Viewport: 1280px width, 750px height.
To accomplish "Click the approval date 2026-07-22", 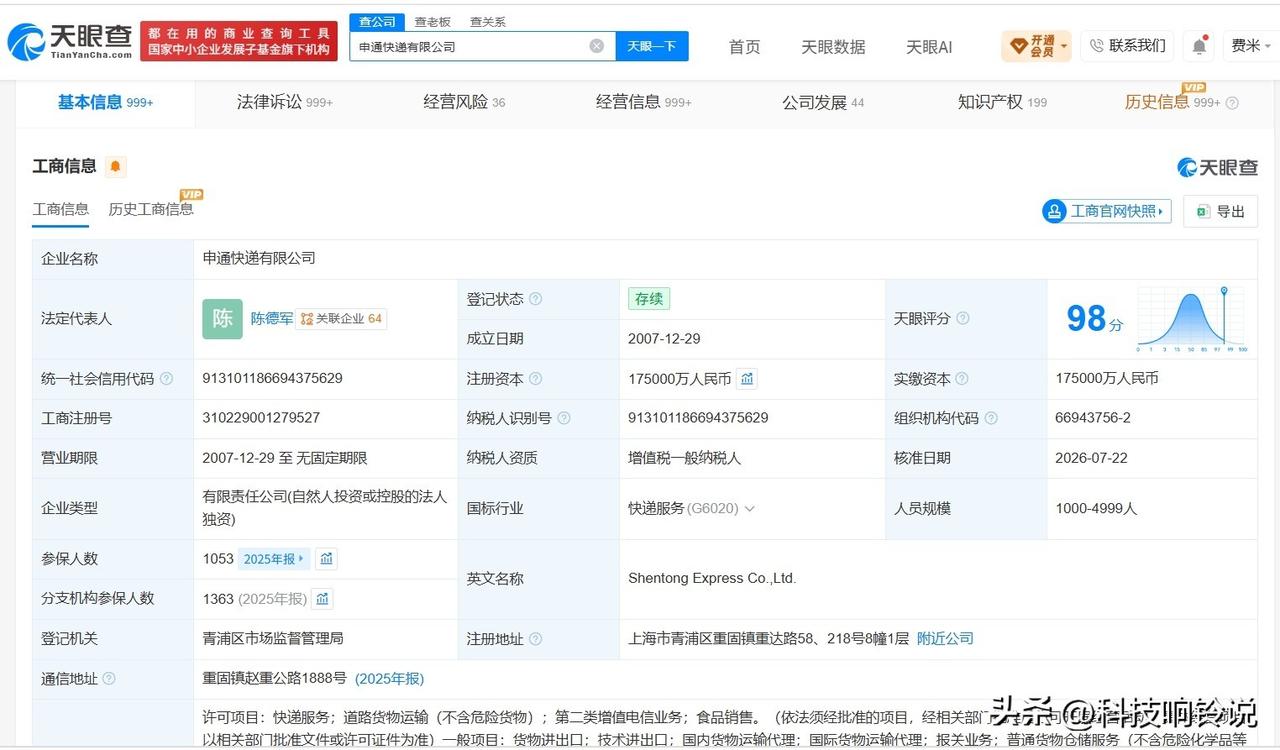I will point(1091,458).
